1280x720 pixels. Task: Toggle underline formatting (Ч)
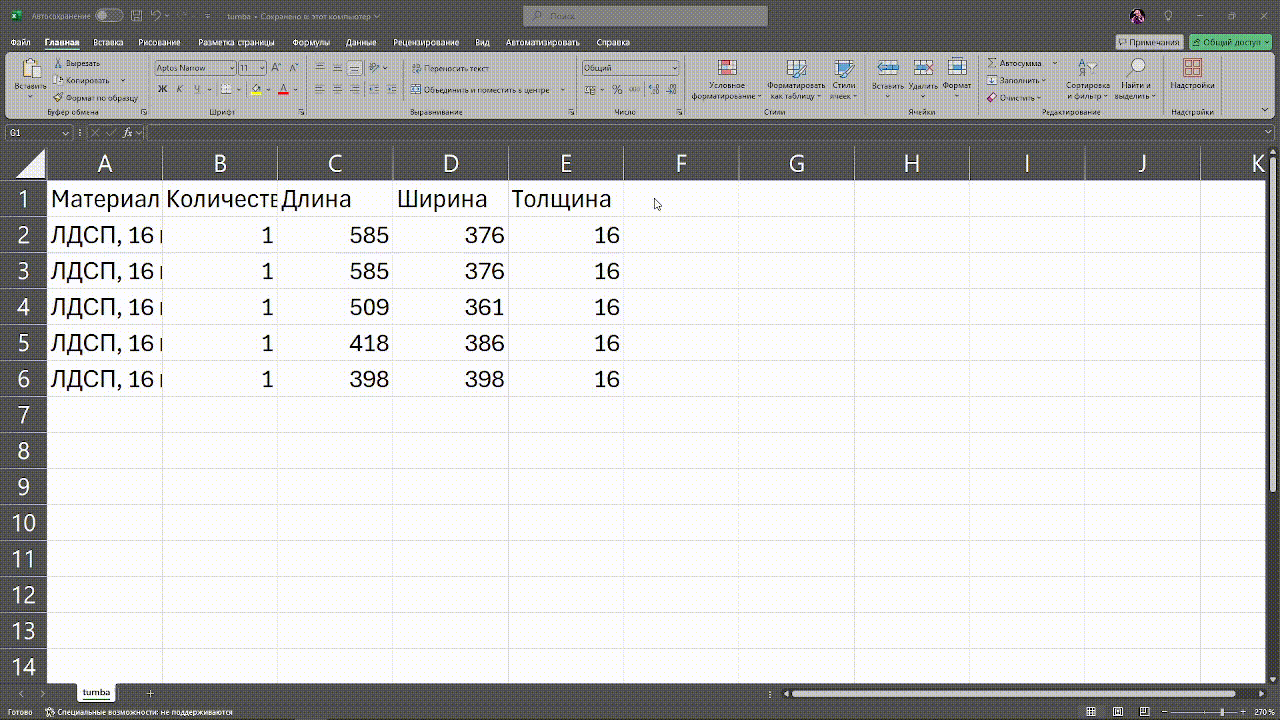click(x=196, y=89)
